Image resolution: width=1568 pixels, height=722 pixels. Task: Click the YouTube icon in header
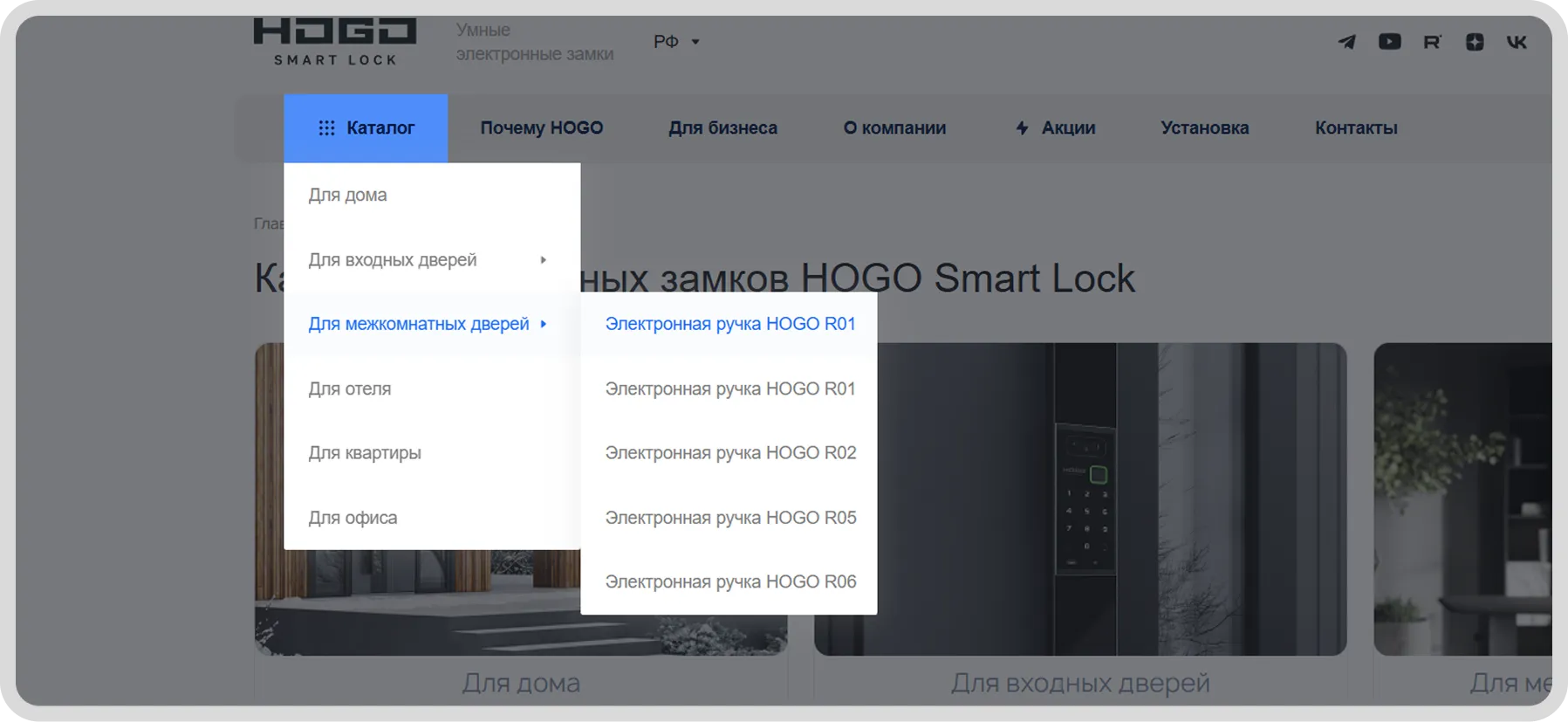[1389, 42]
